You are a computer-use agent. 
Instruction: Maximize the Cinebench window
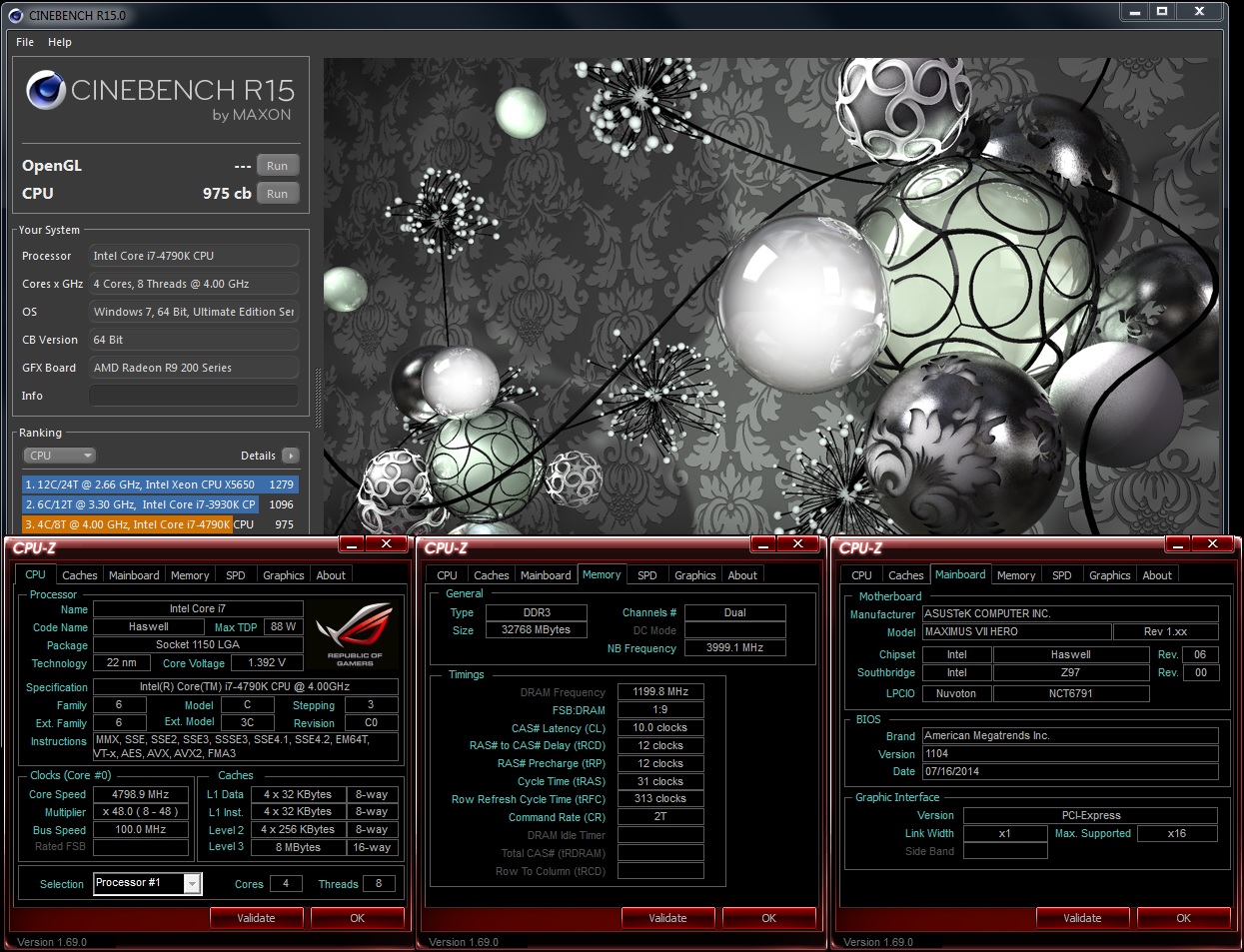tap(1162, 11)
